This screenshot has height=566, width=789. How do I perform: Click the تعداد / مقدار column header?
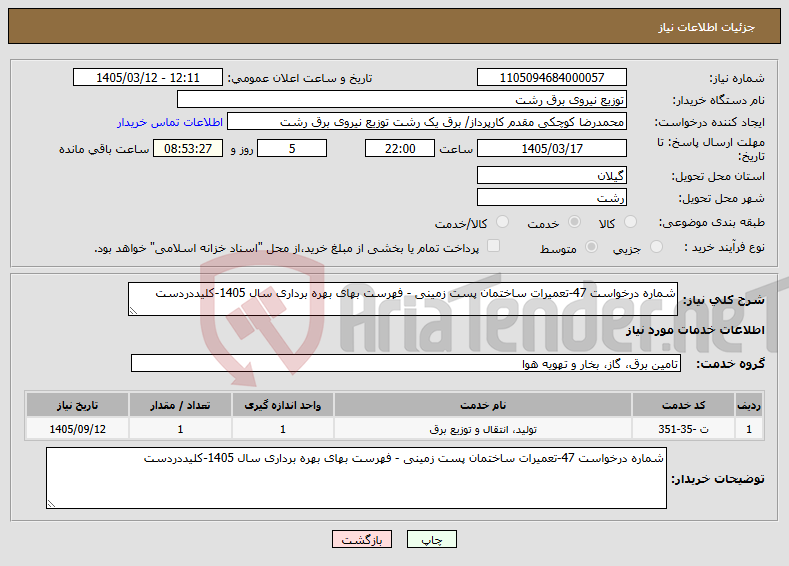(x=180, y=405)
